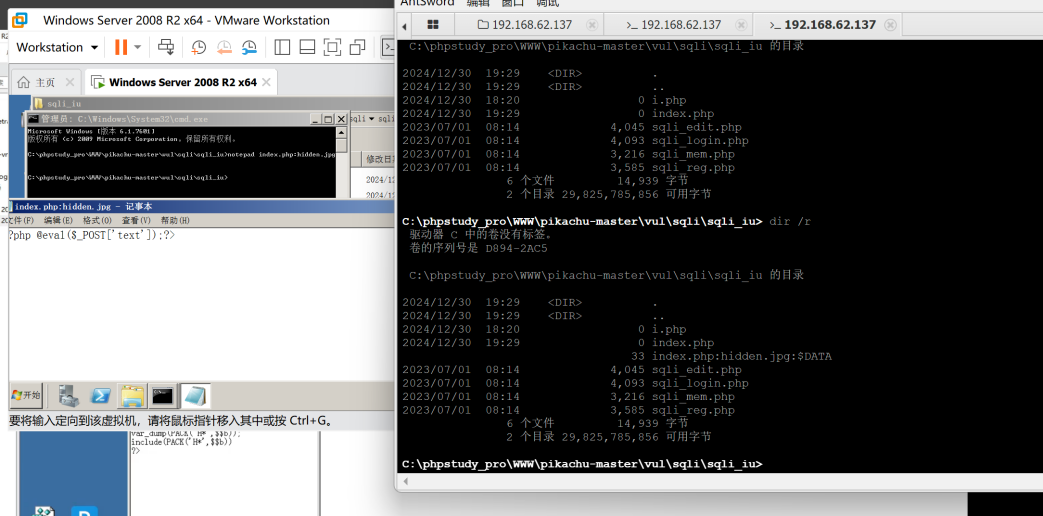Click the D894-2AC5 volume serial line
This screenshot has width=1043, height=516.
click(478, 248)
